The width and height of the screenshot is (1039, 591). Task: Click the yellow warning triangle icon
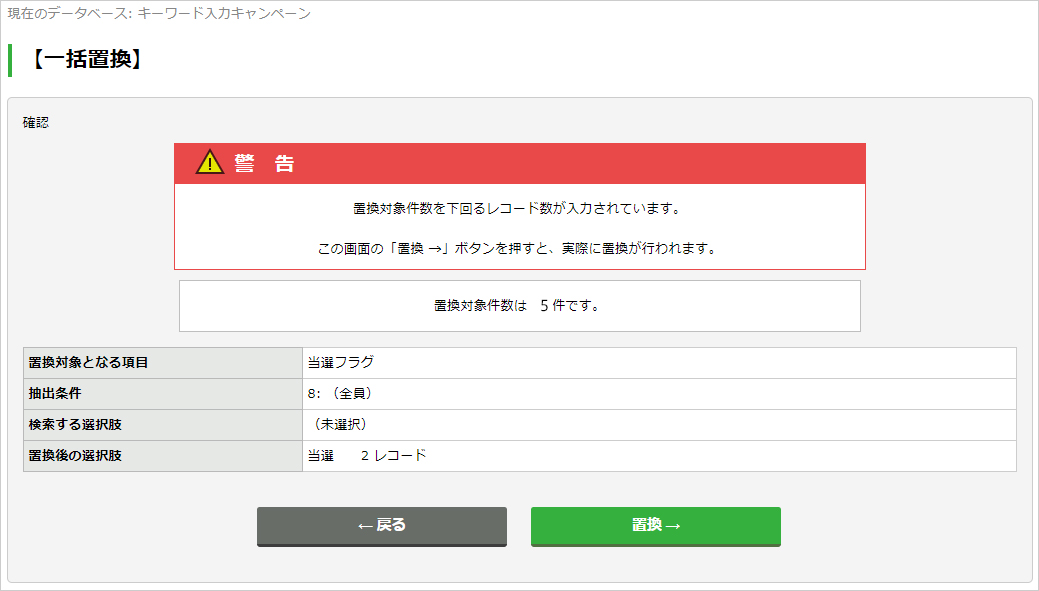tap(210, 162)
